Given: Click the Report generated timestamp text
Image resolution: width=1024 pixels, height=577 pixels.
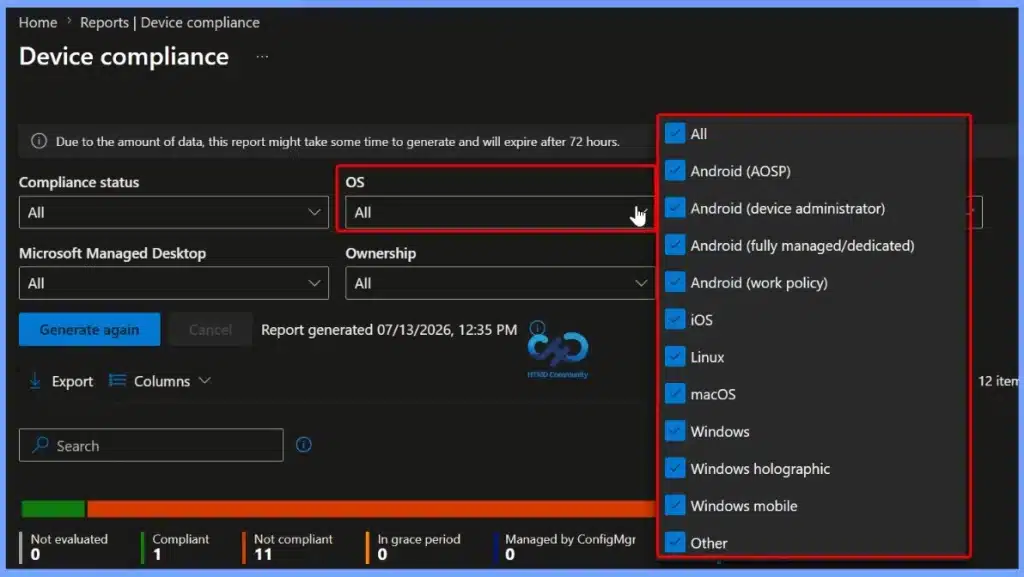Looking at the screenshot, I should (389, 330).
